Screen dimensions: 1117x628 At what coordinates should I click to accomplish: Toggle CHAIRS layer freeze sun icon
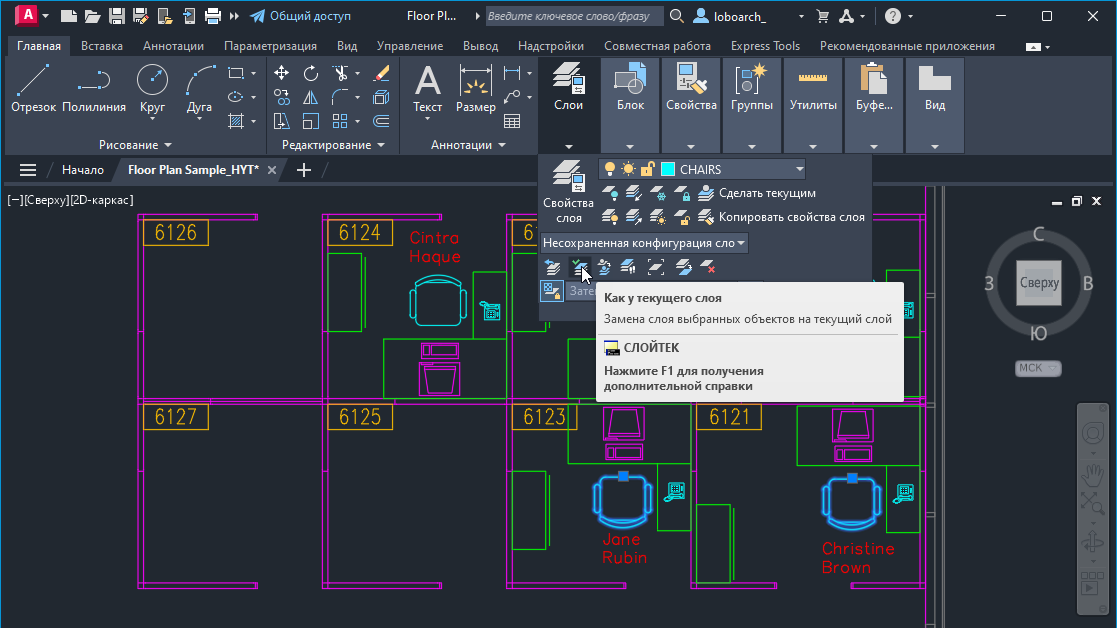coord(628,169)
